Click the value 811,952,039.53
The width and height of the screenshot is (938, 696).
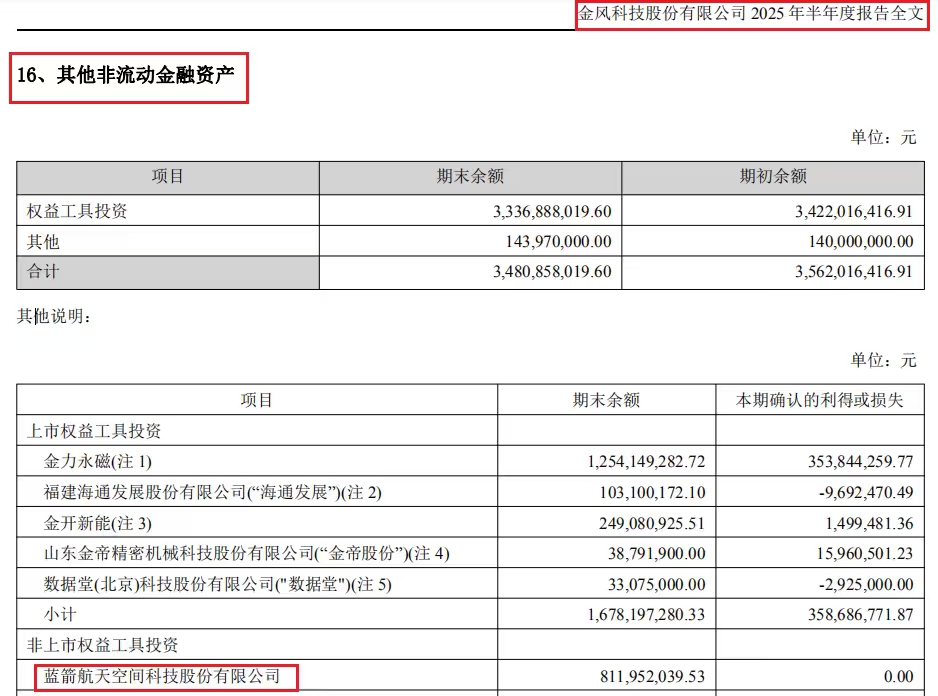(652, 676)
